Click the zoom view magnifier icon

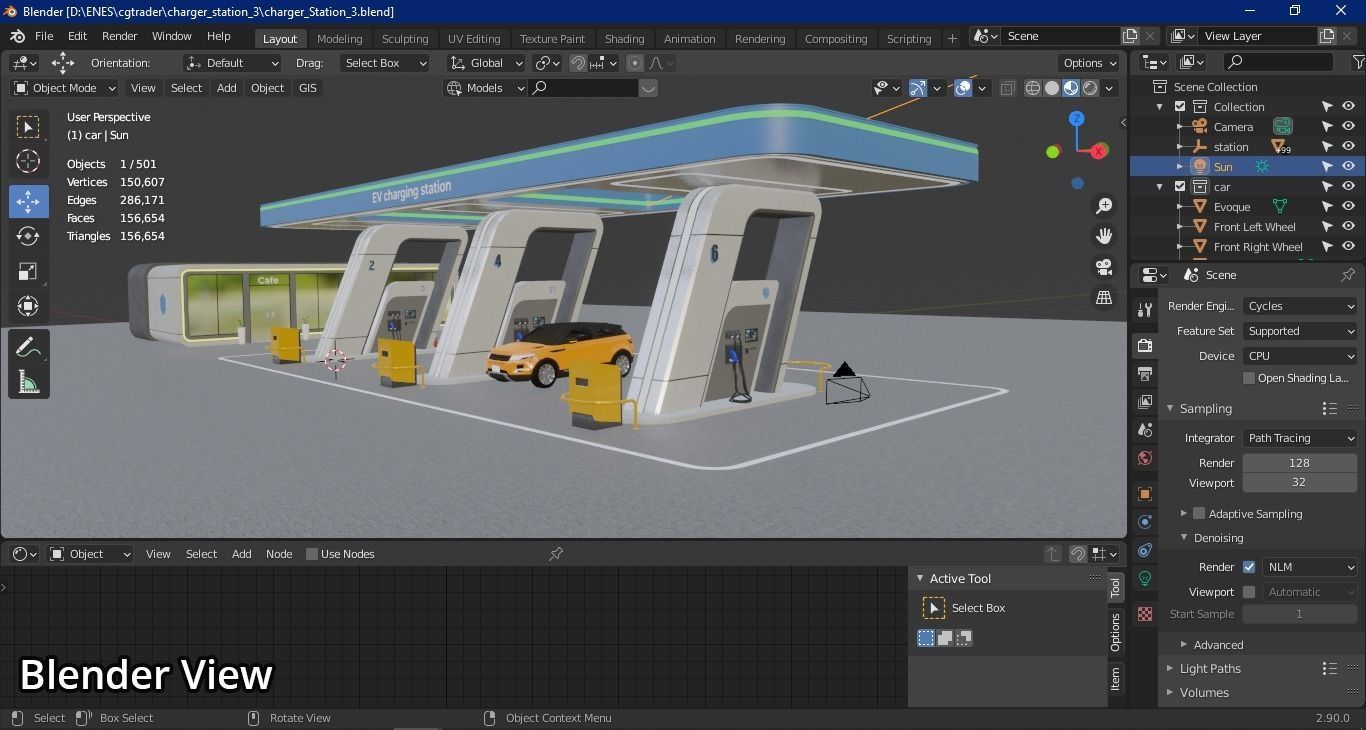(x=1104, y=206)
